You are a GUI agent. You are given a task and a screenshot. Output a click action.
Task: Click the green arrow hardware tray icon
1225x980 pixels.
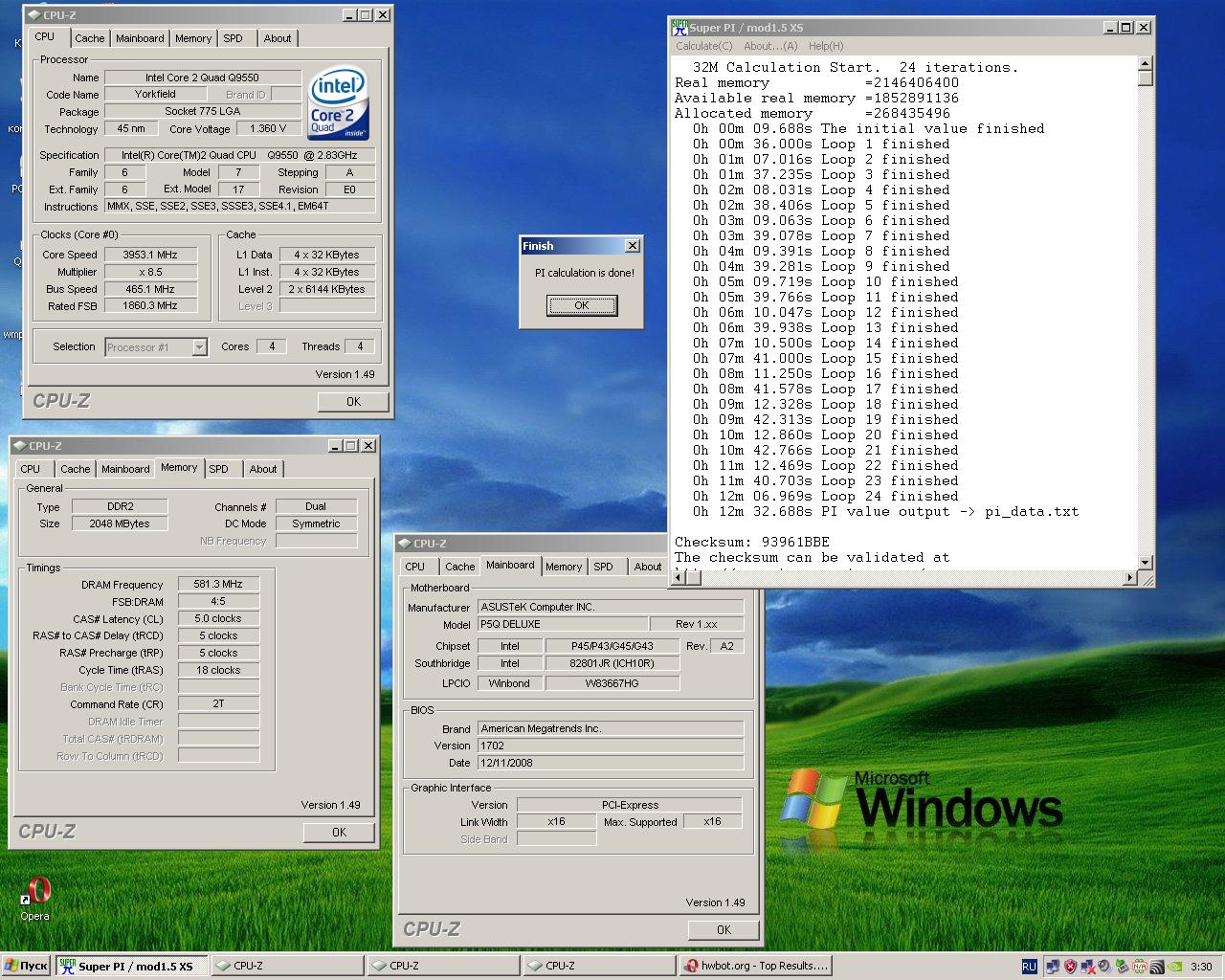click(1122, 967)
